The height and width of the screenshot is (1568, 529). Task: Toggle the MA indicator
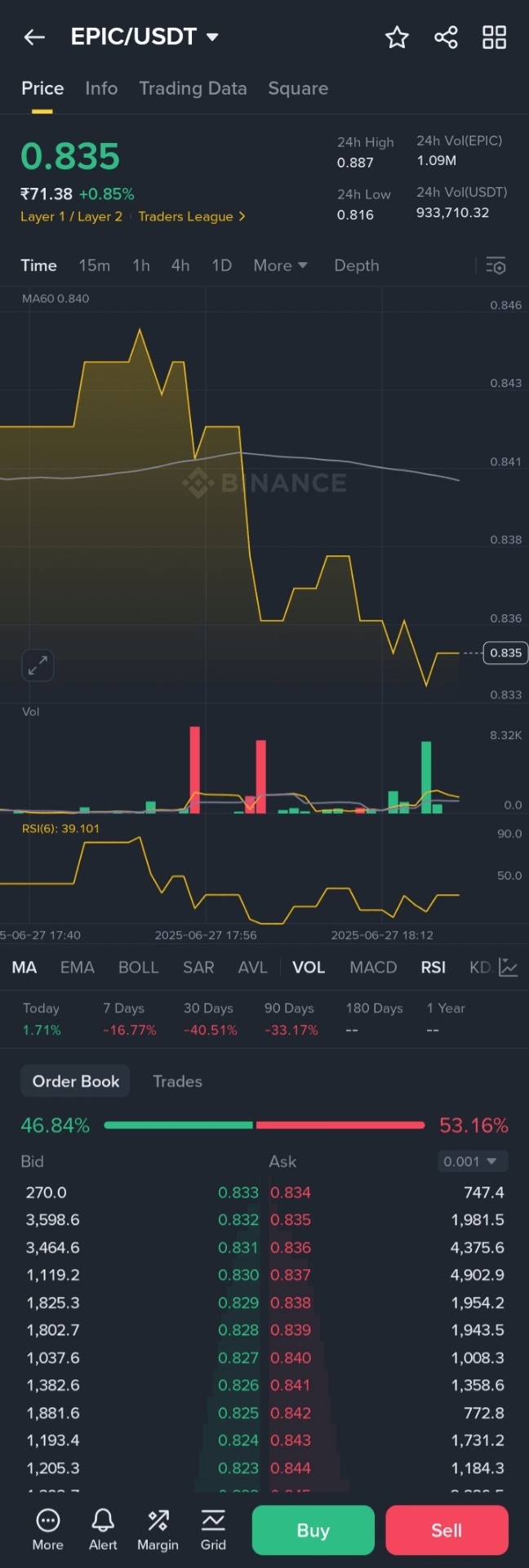pos(24,968)
